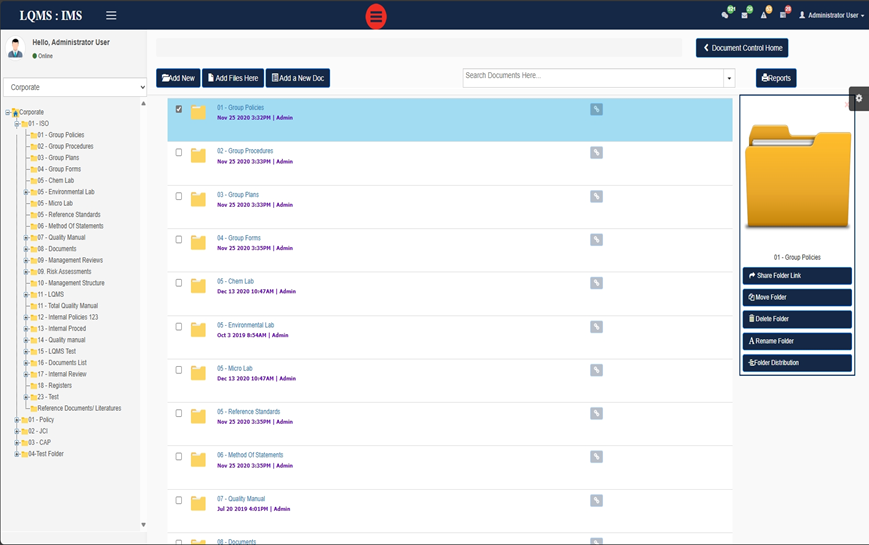
Task: Check the 05 - Micro Lab checkbox
Action: pyautogui.click(x=178, y=370)
